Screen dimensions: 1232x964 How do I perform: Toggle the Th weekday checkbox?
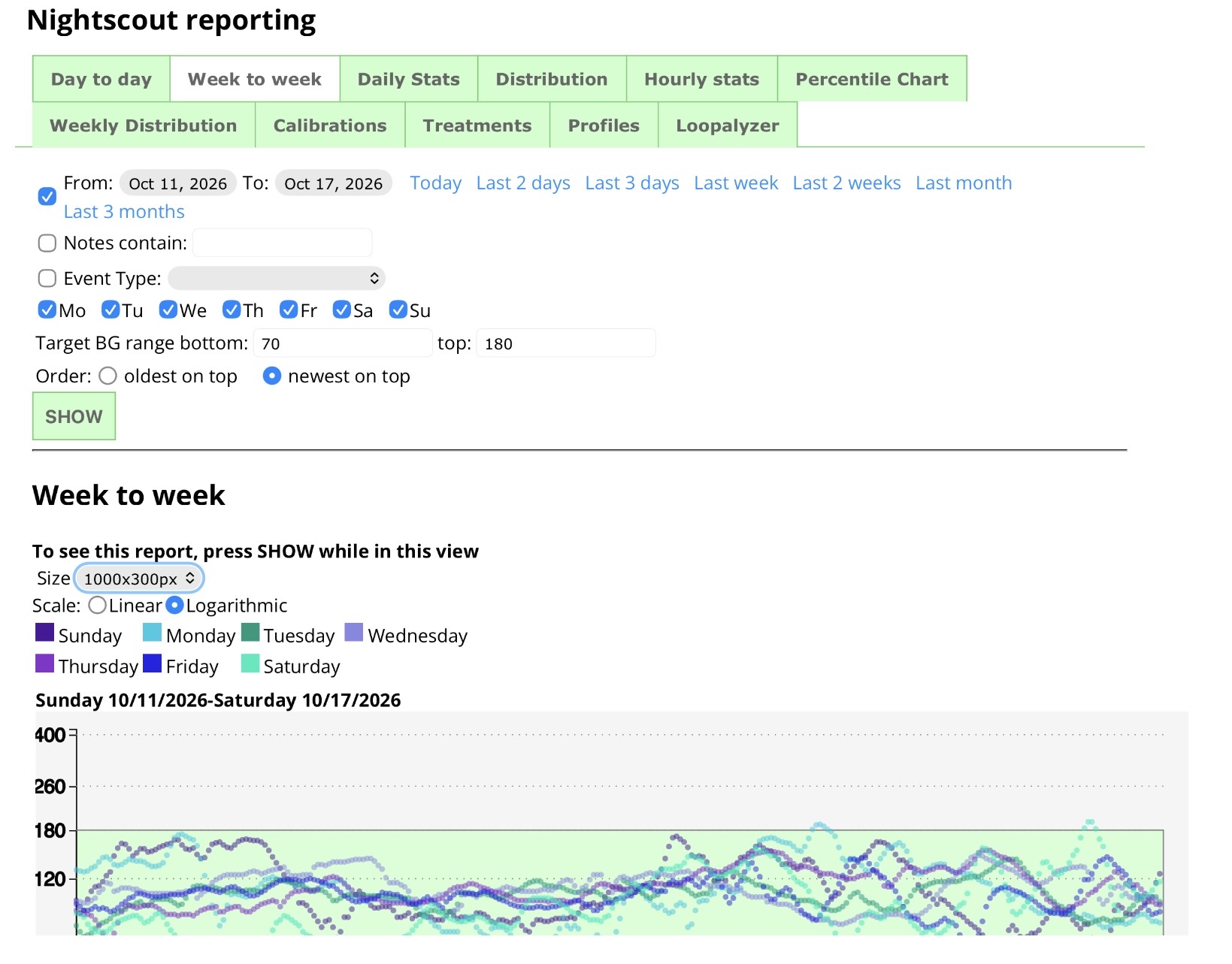coord(231,310)
